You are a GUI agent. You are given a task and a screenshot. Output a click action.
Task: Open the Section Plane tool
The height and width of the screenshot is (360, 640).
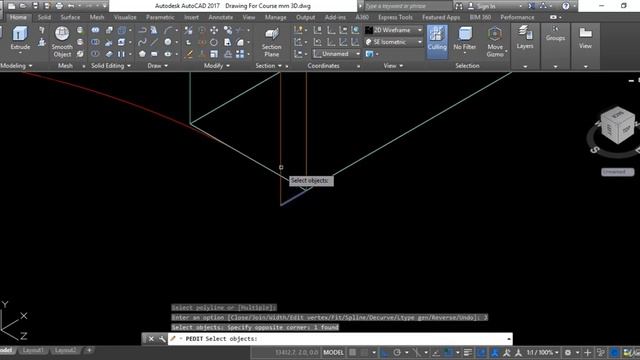pyautogui.click(x=271, y=42)
